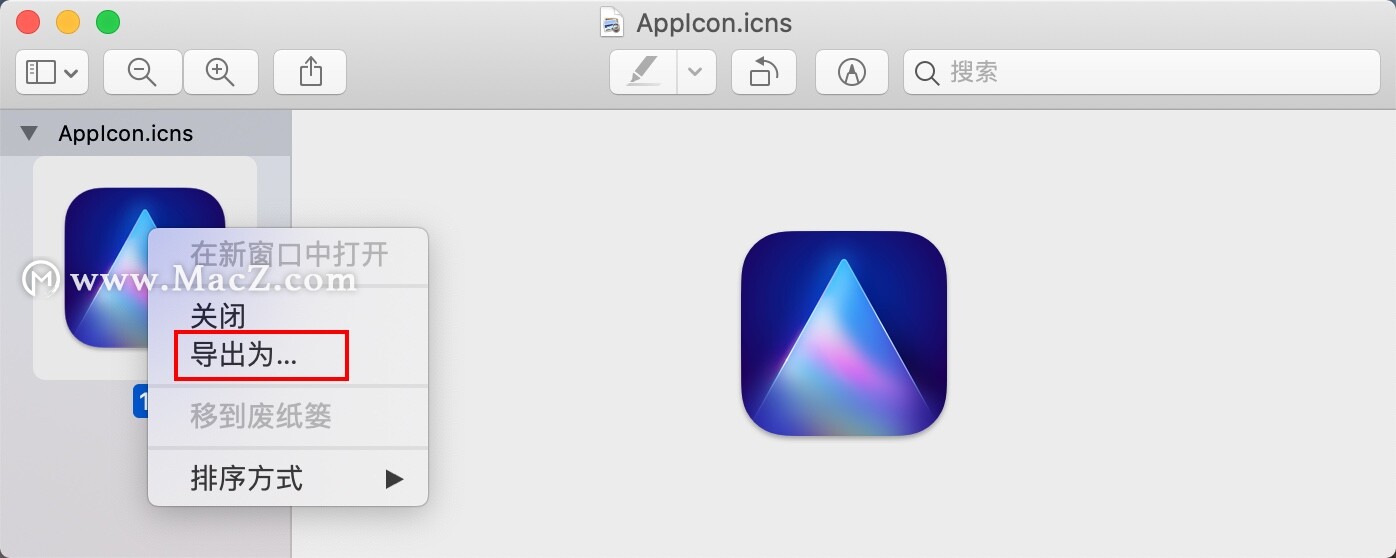Image resolution: width=1396 pixels, height=558 pixels.
Task: Show the Markup toolbar
Action: pyautogui.click(x=851, y=72)
